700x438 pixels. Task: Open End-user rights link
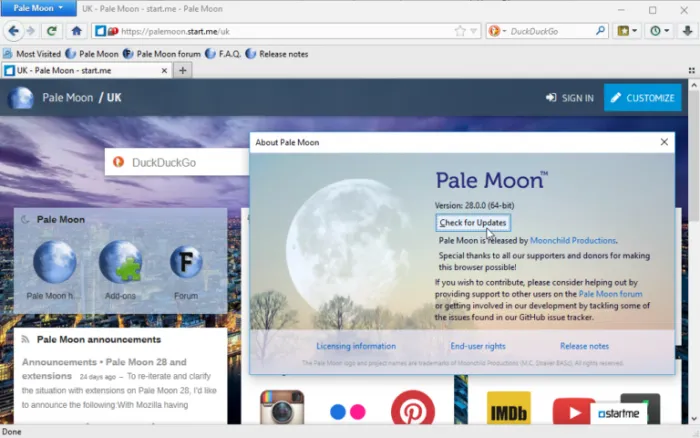[478, 346]
